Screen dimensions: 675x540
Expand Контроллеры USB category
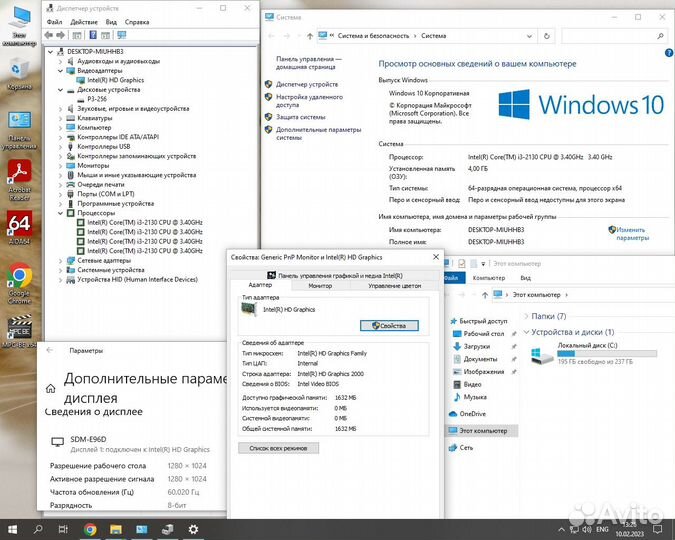(60, 147)
